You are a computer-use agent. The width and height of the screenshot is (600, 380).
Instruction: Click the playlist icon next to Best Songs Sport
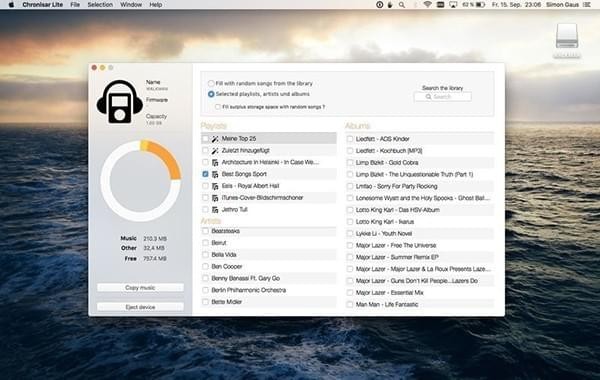click(x=215, y=175)
